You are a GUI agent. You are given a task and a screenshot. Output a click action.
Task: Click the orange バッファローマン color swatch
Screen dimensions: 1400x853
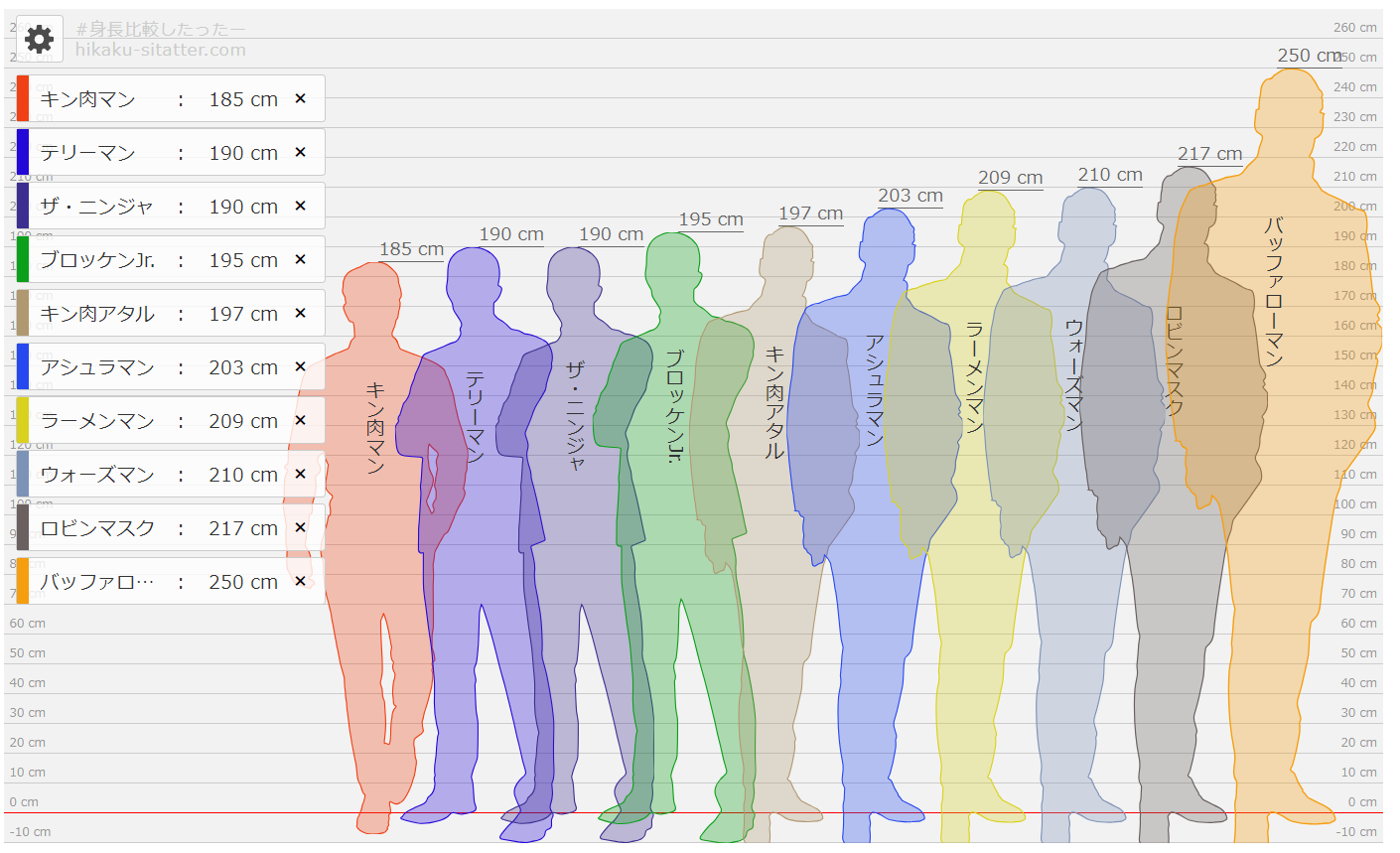point(23,582)
